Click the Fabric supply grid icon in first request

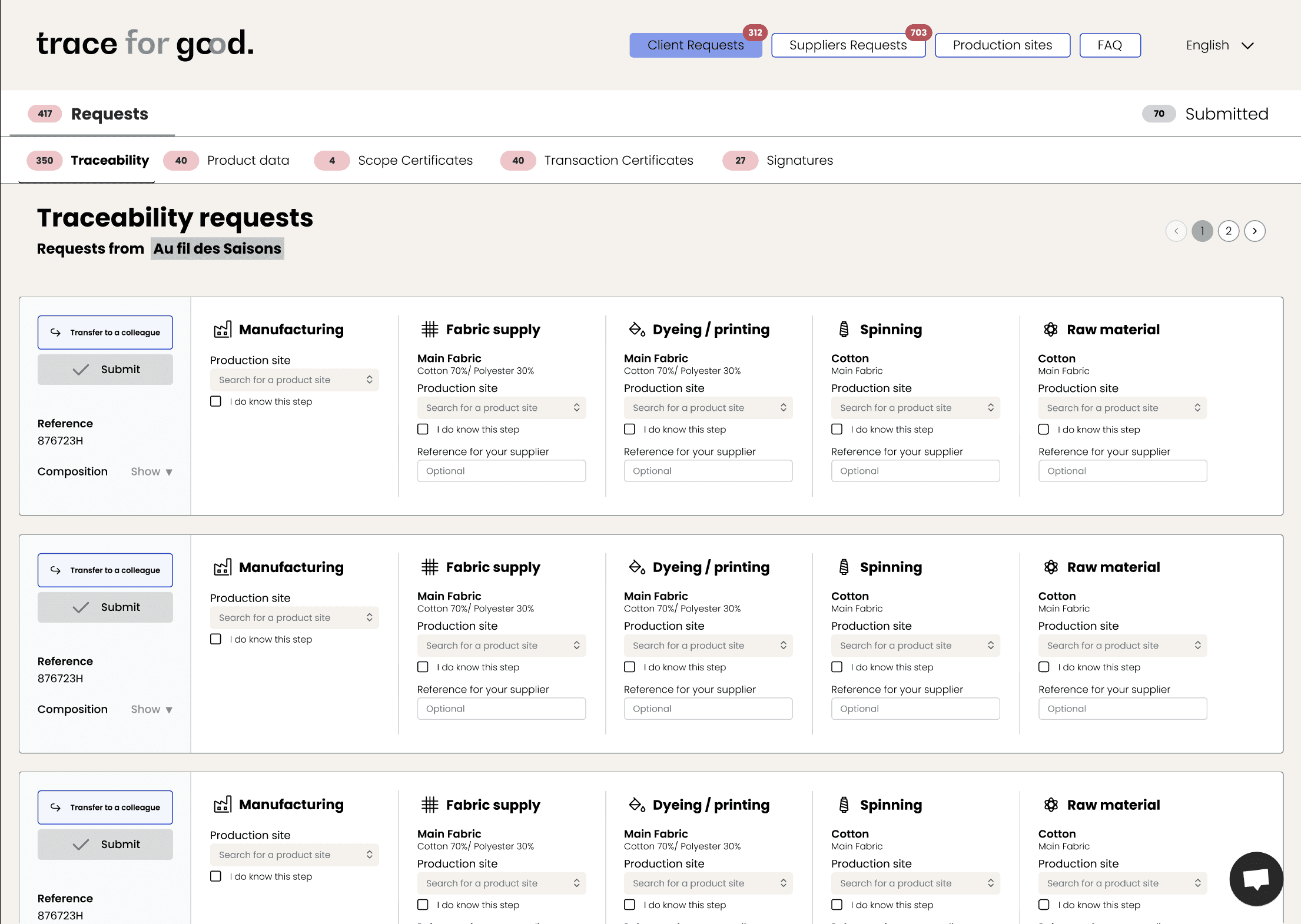(430, 330)
